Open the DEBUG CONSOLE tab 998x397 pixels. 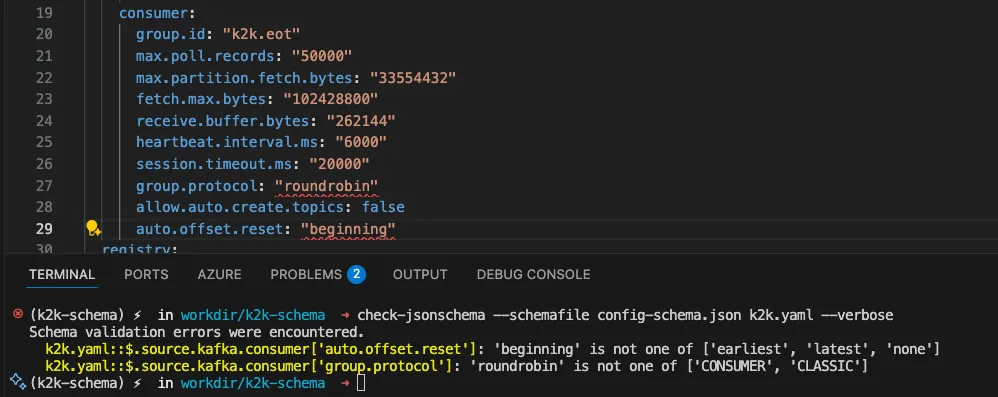(533, 274)
